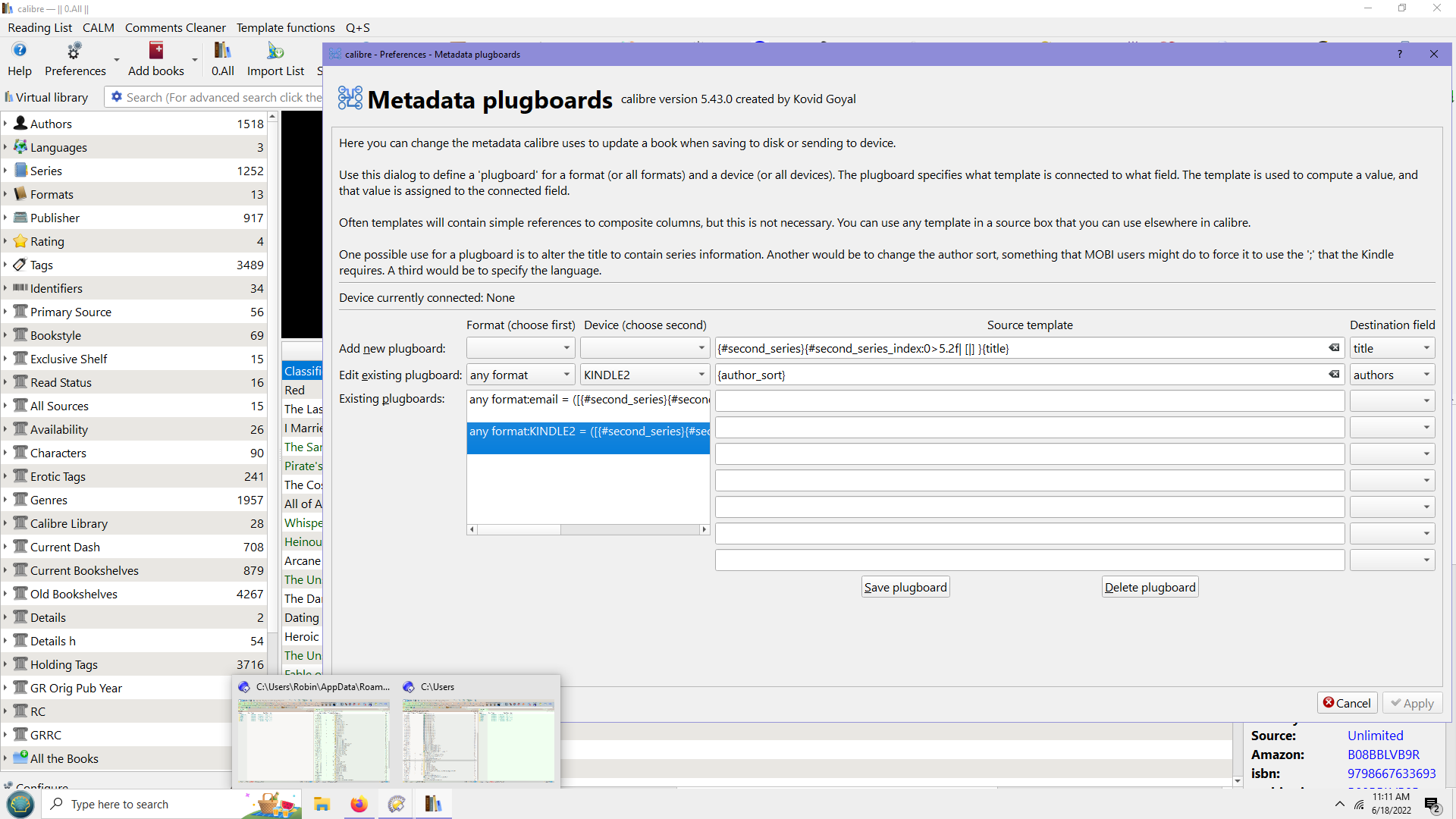The width and height of the screenshot is (1456, 819).
Task: Select the Current Bookshelves tree item
Action: (x=133, y=570)
